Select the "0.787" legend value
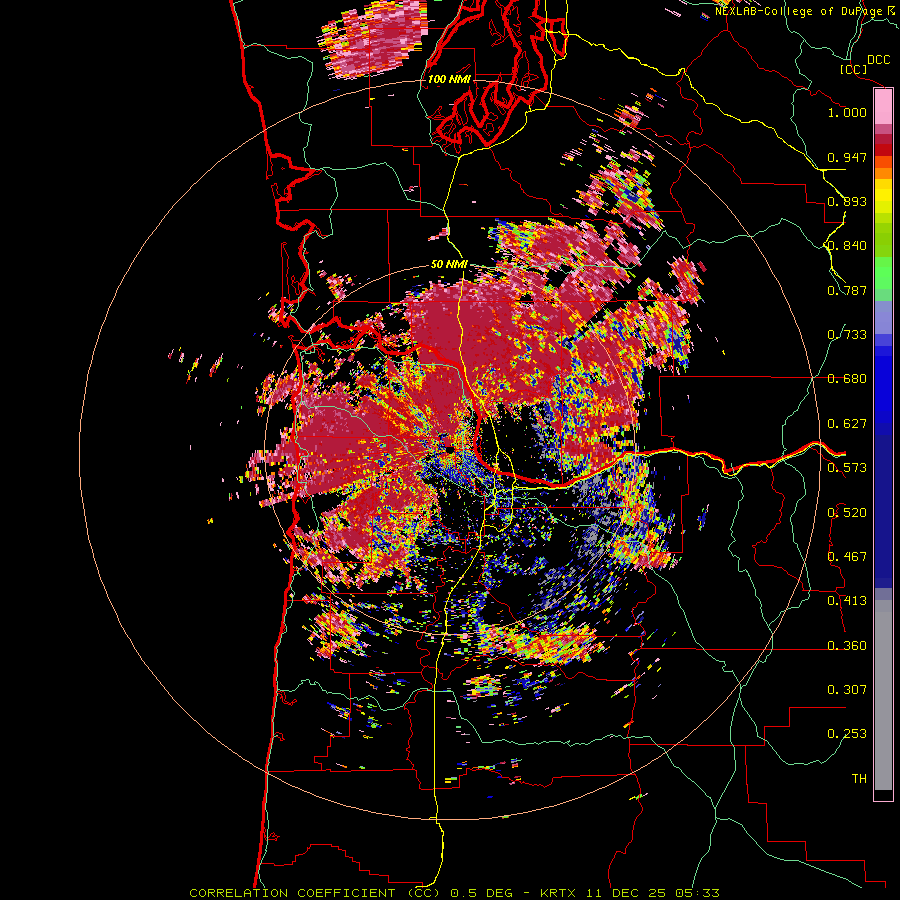Viewport: 900px width, 900px height. [847, 290]
